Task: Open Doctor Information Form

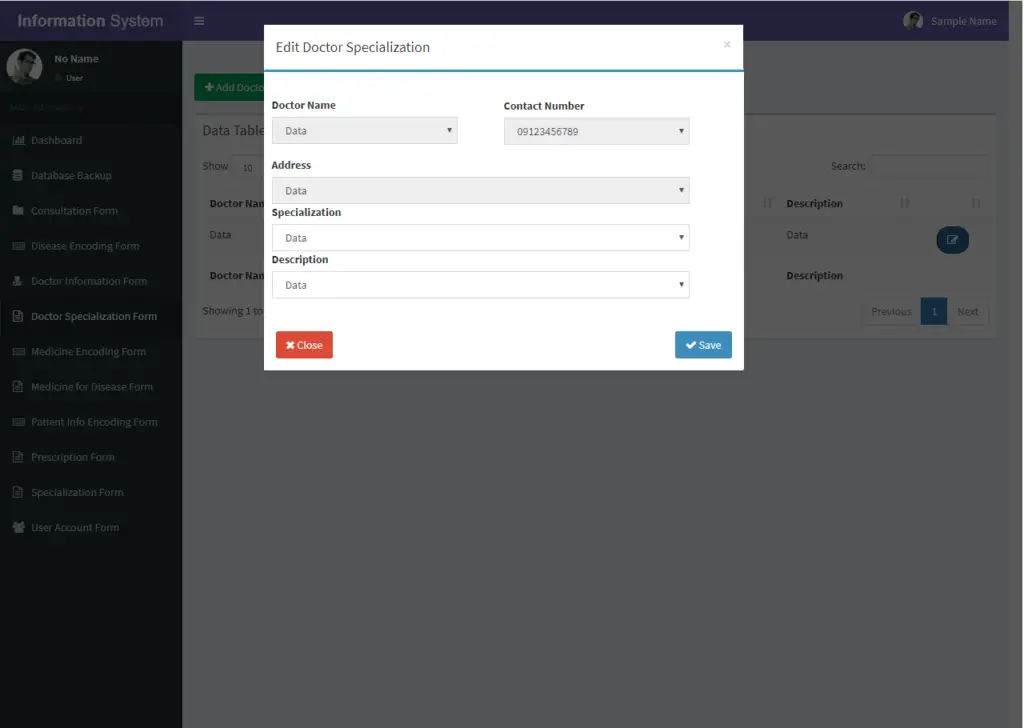Action: (x=91, y=281)
